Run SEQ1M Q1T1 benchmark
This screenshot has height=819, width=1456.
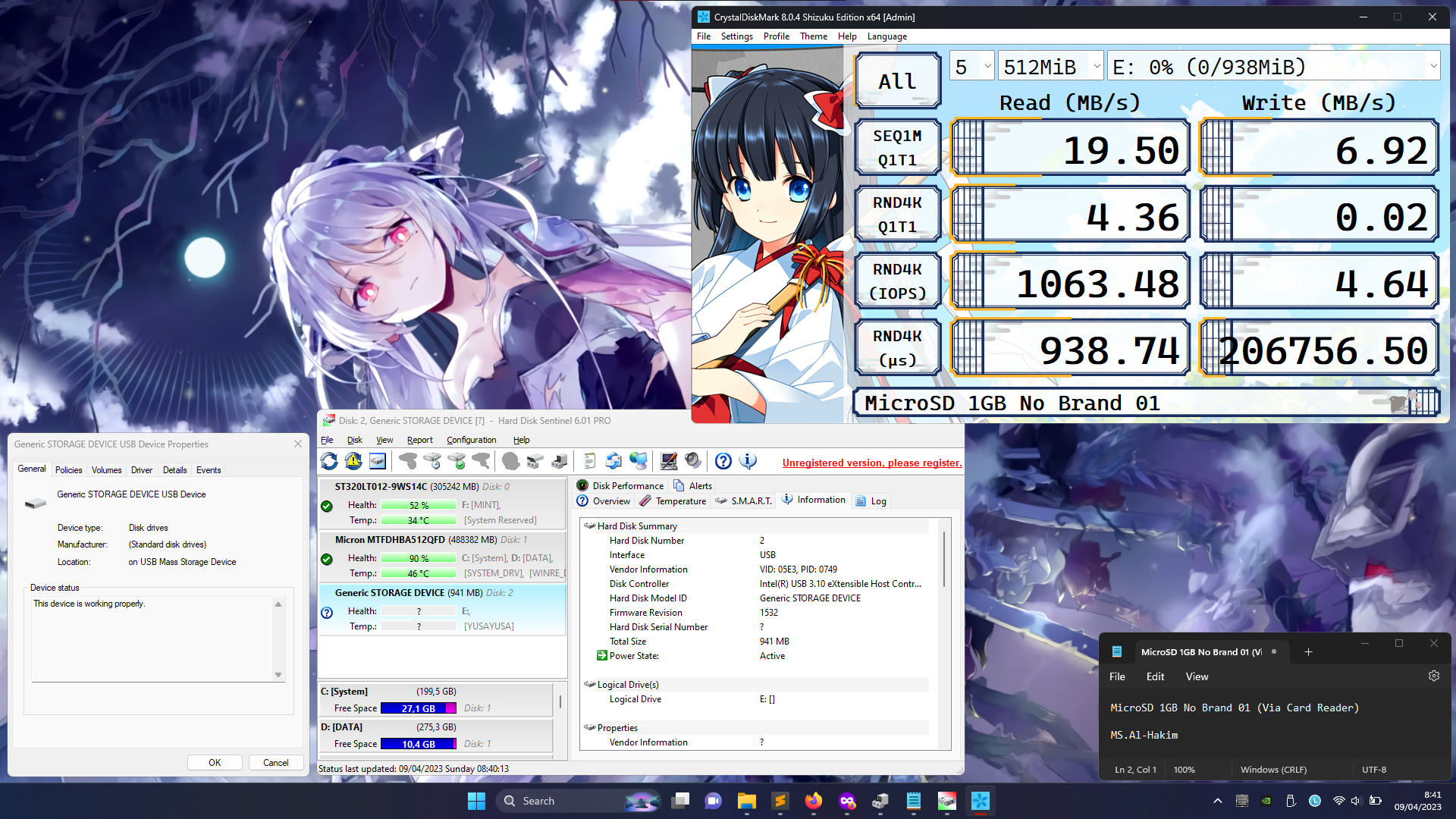(x=898, y=148)
